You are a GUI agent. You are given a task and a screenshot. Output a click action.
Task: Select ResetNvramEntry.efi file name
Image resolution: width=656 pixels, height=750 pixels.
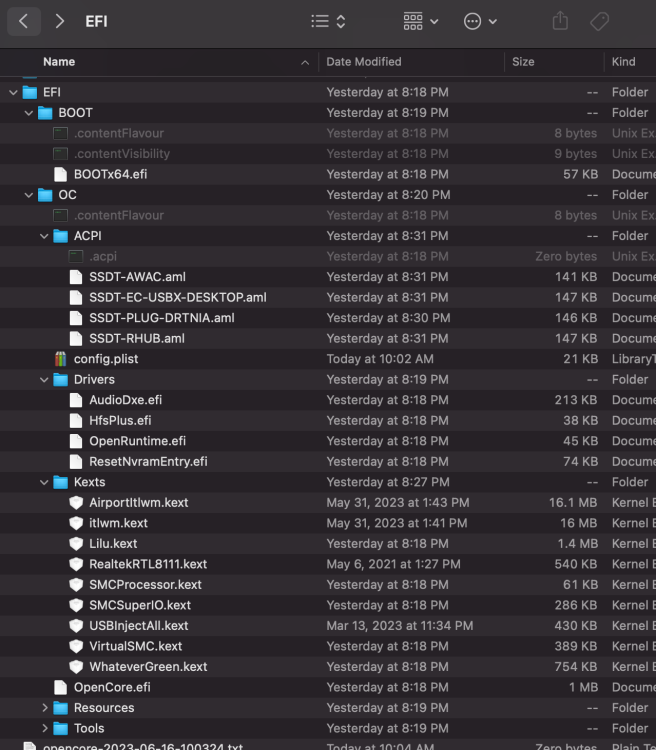coord(148,462)
